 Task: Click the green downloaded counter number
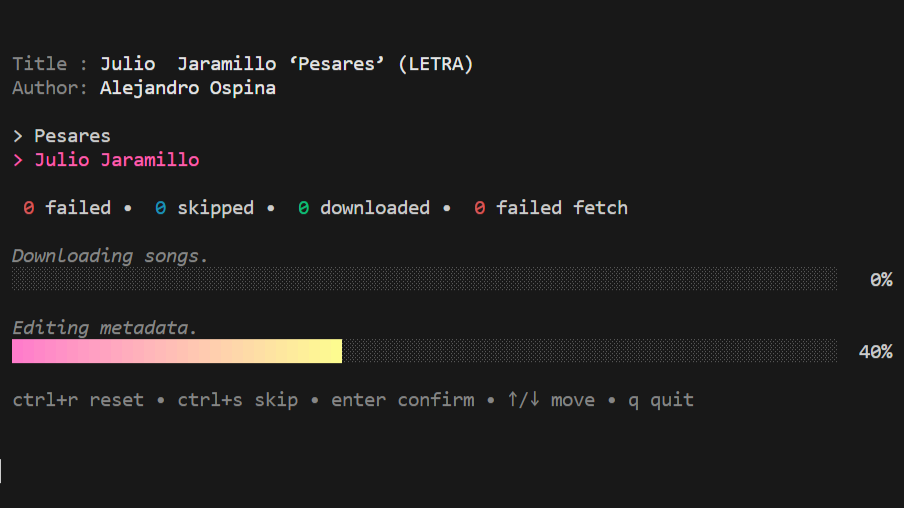pos(303,208)
